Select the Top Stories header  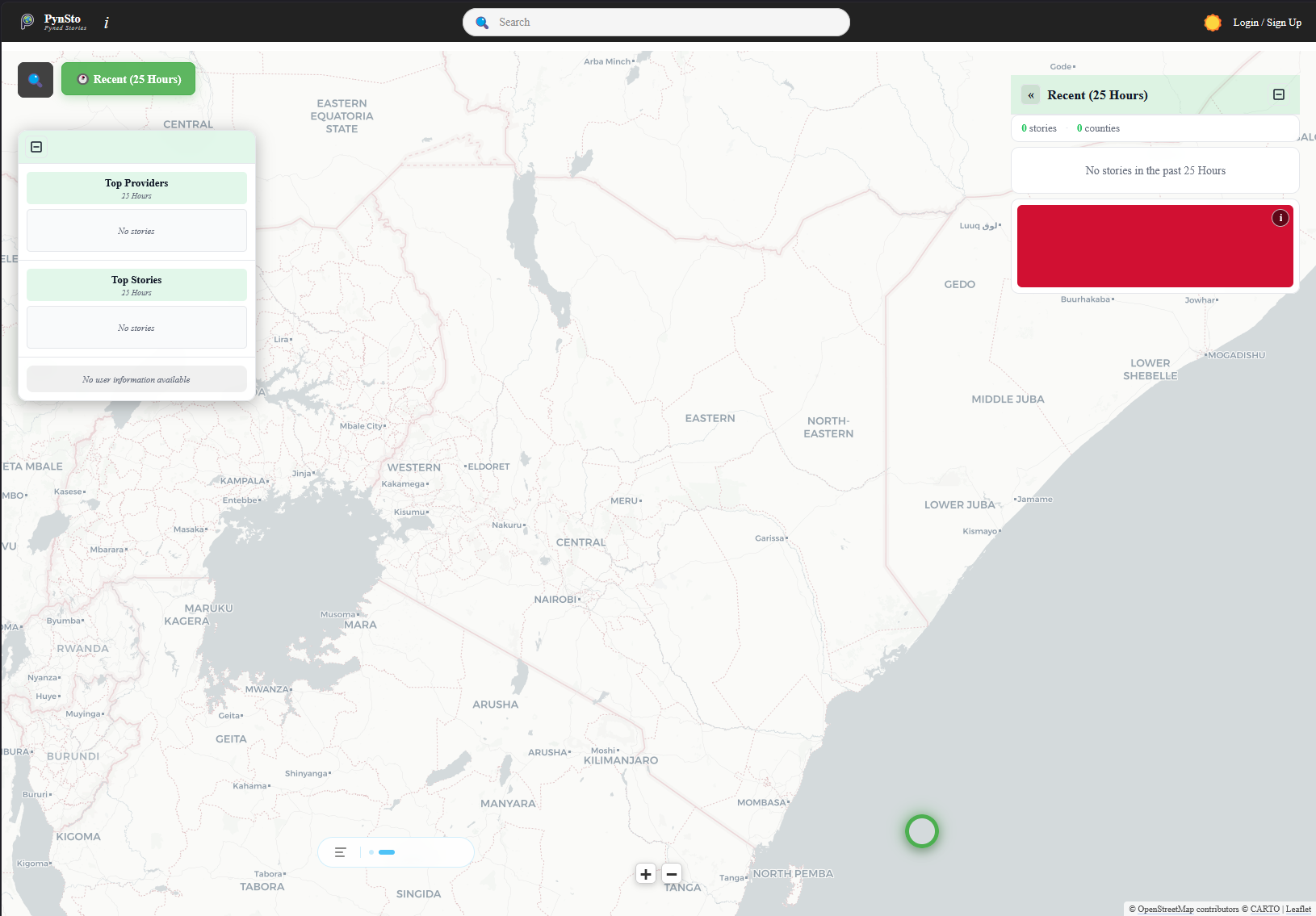(x=136, y=285)
